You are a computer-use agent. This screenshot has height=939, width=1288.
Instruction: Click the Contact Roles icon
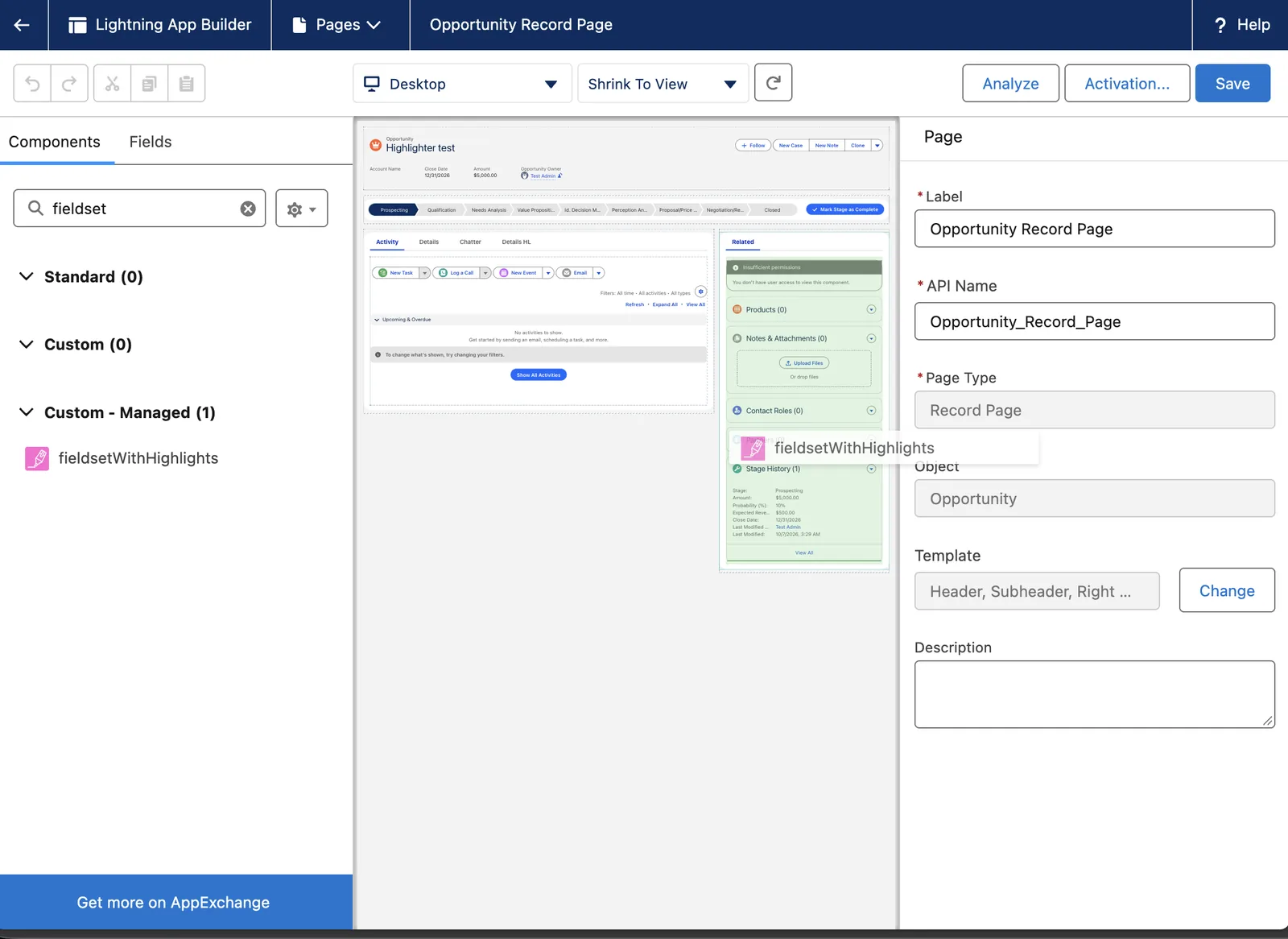737,411
